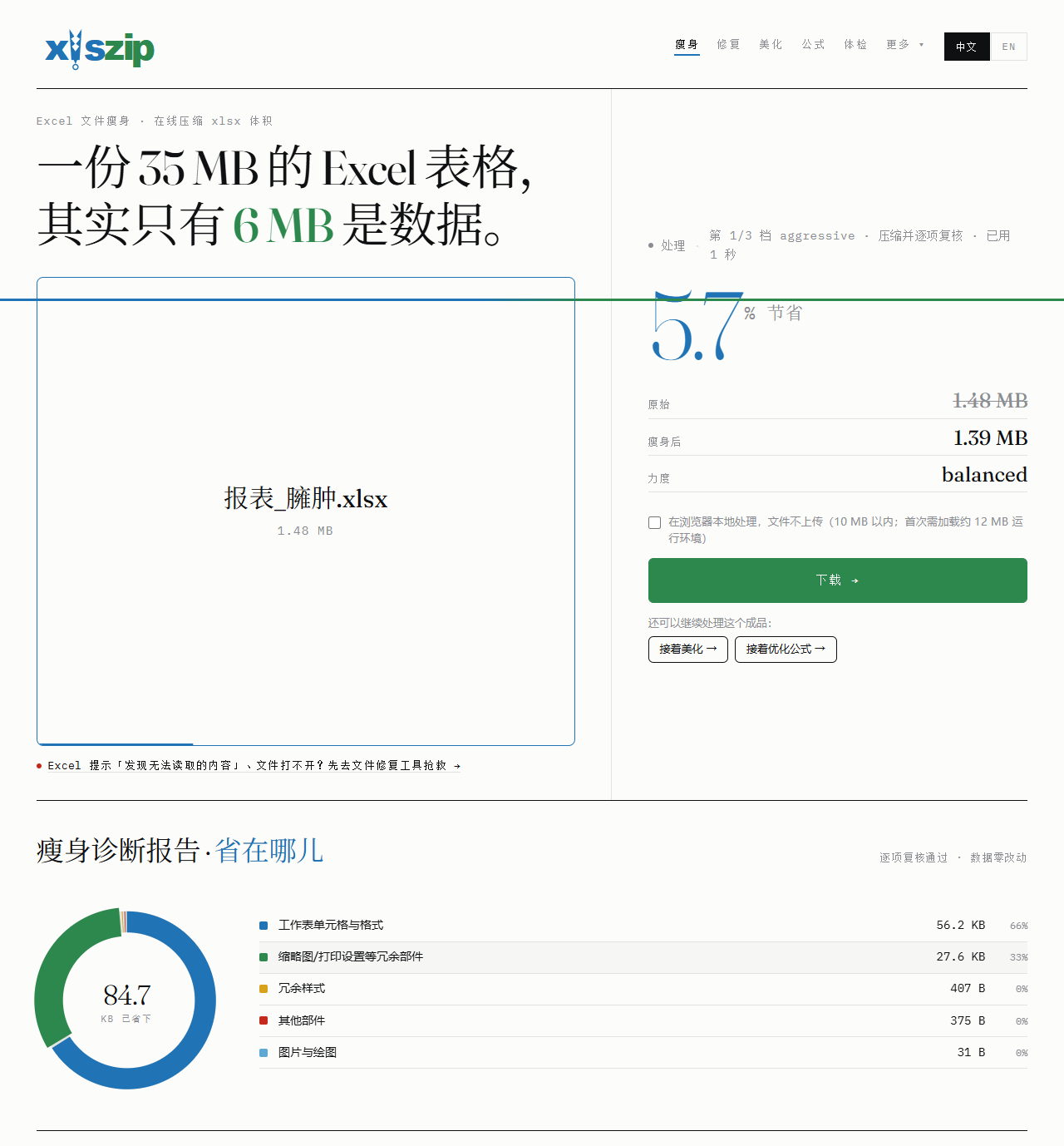Select the 公式 nav item
The width and height of the screenshot is (1064, 1146).
click(814, 45)
